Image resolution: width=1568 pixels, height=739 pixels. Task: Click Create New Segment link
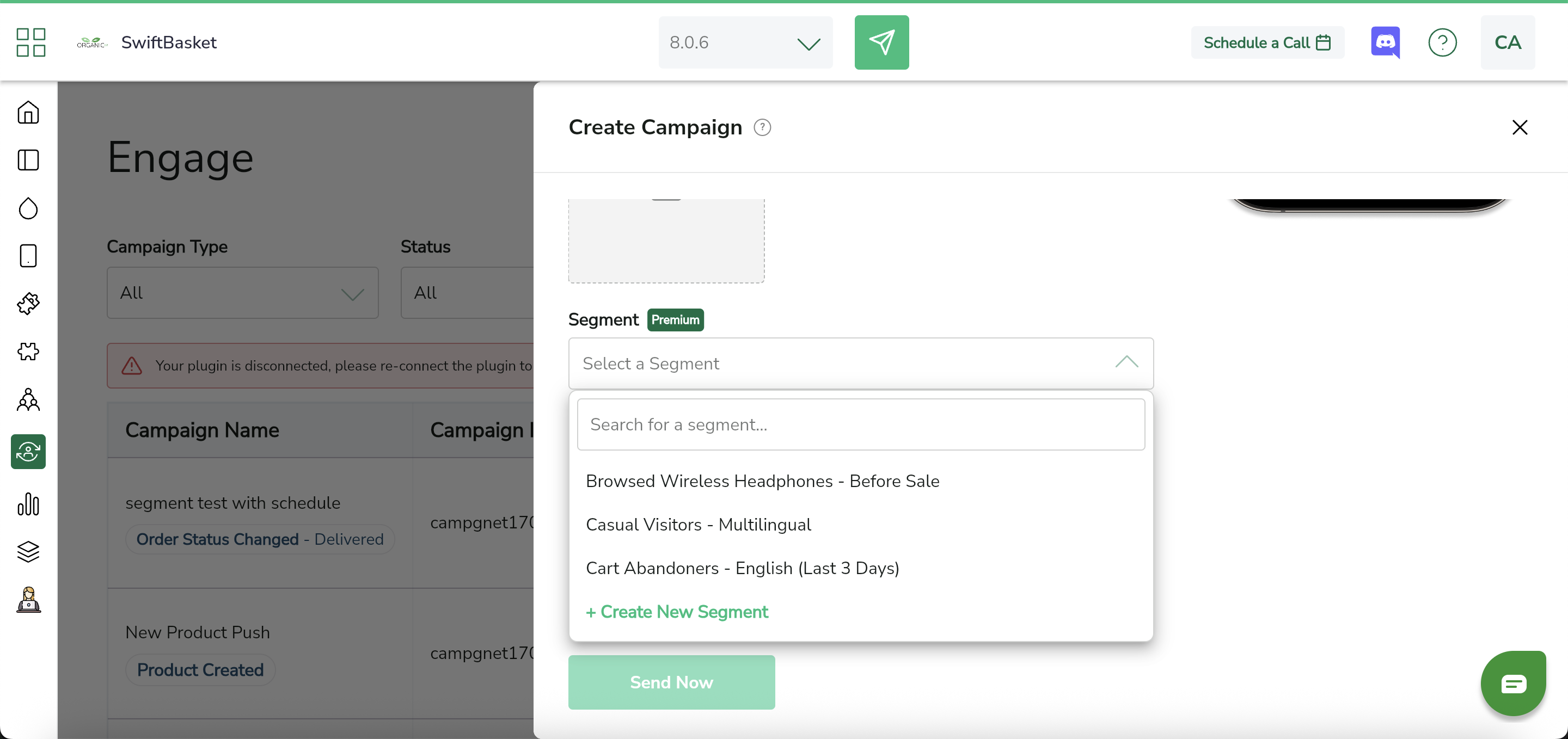click(677, 611)
